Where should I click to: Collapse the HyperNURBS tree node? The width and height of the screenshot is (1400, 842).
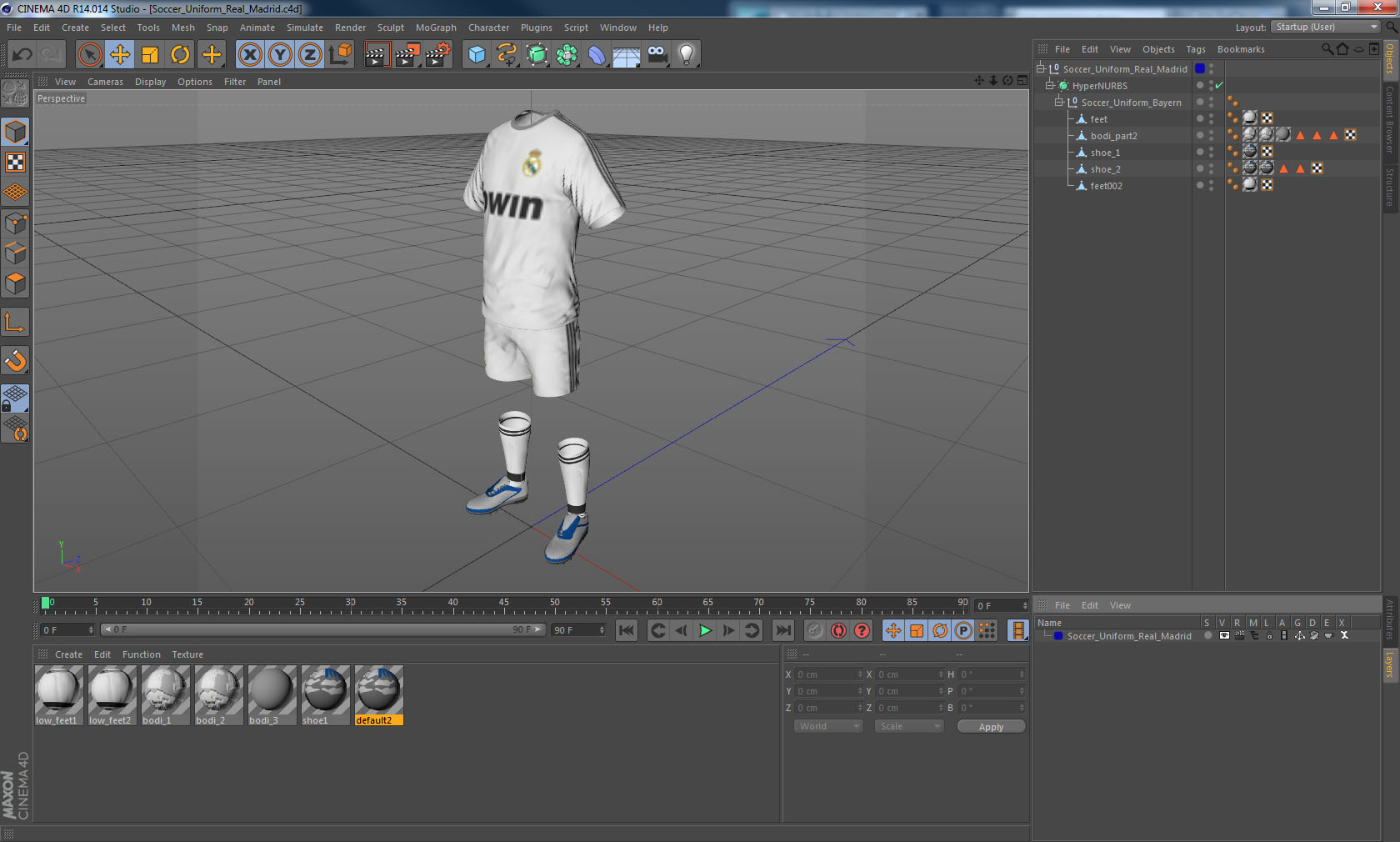[x=1050, y=86]
